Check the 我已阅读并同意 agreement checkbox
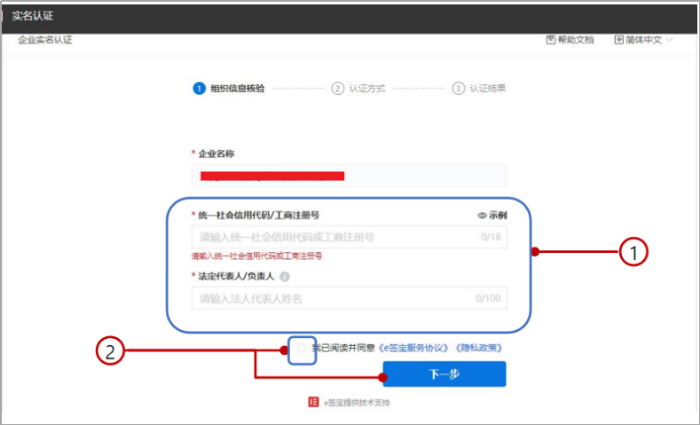This screenshot has height=425, width=700. click(x=302, y=348)
